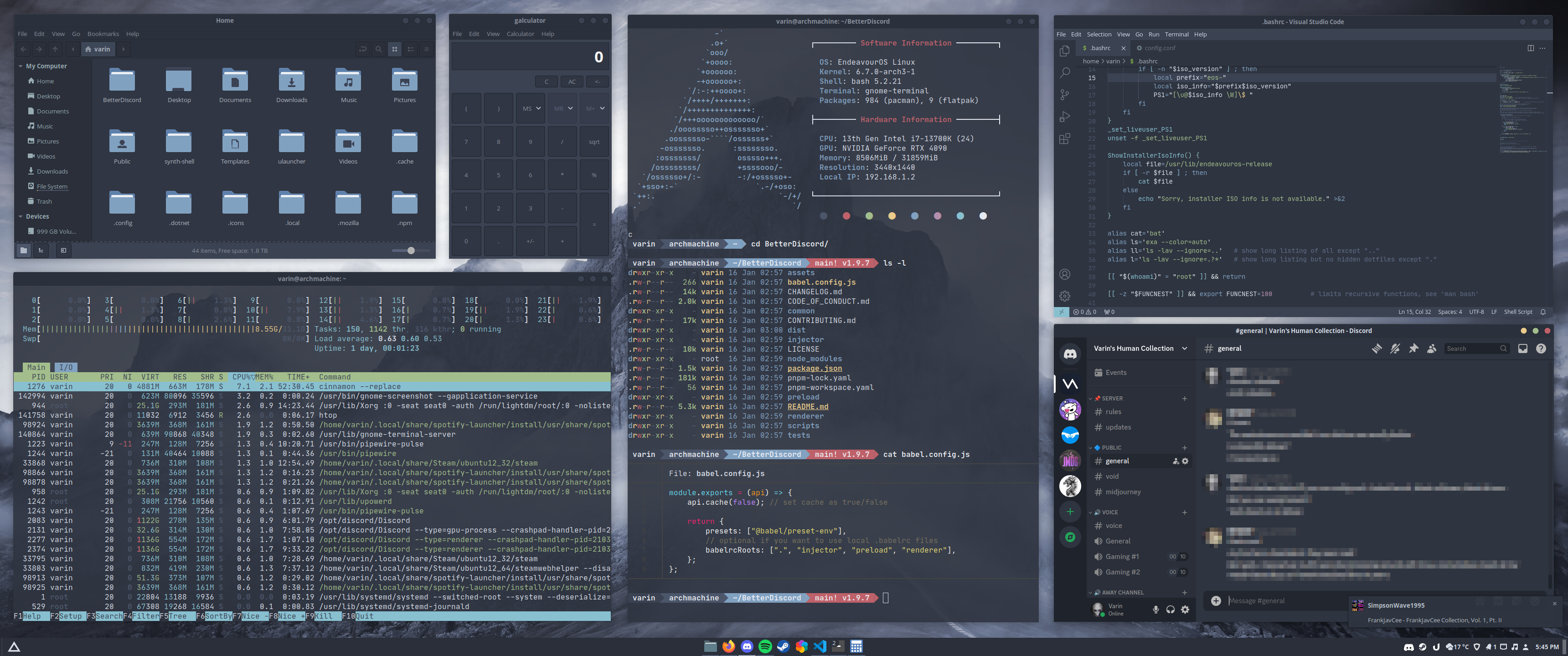Open Run and Debug in VS Code activity bar
The image size is (1568, 656).
pos(1064,117)
